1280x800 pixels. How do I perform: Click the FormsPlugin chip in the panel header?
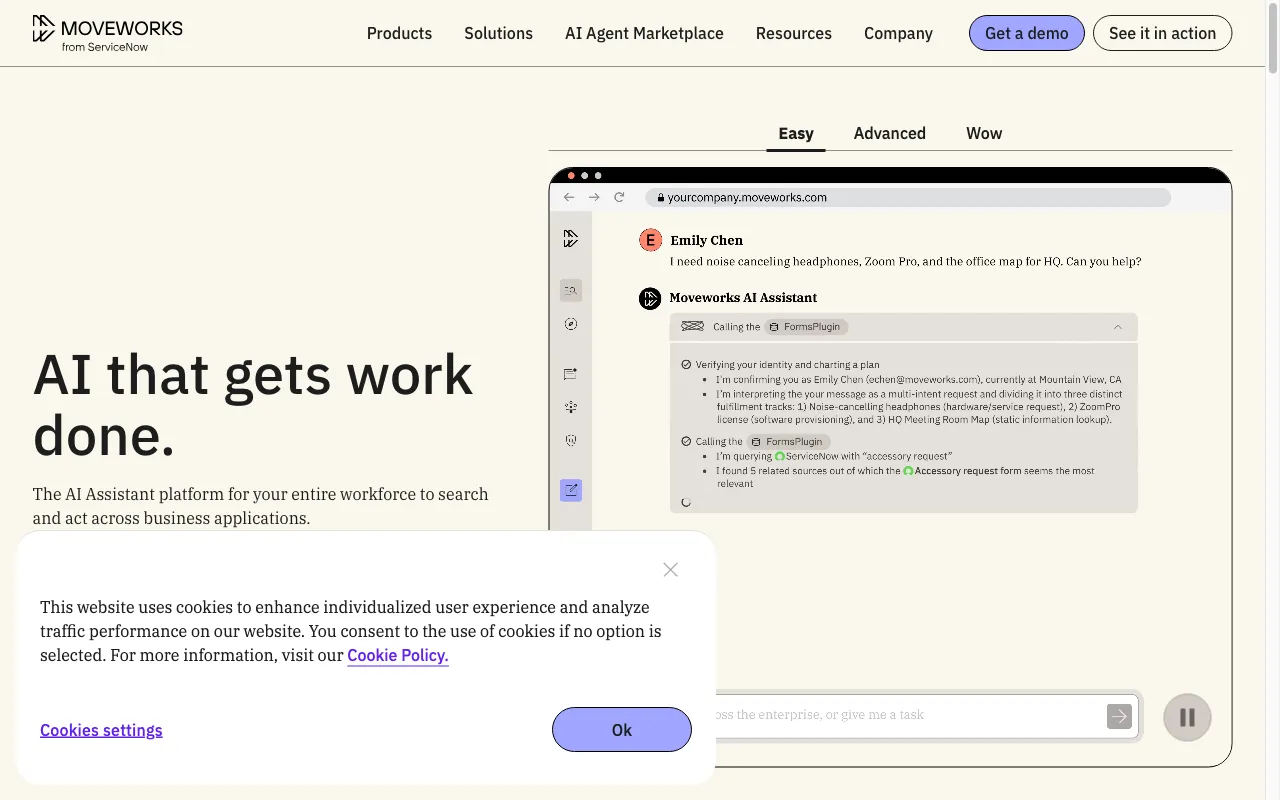(x=807, y=327)
